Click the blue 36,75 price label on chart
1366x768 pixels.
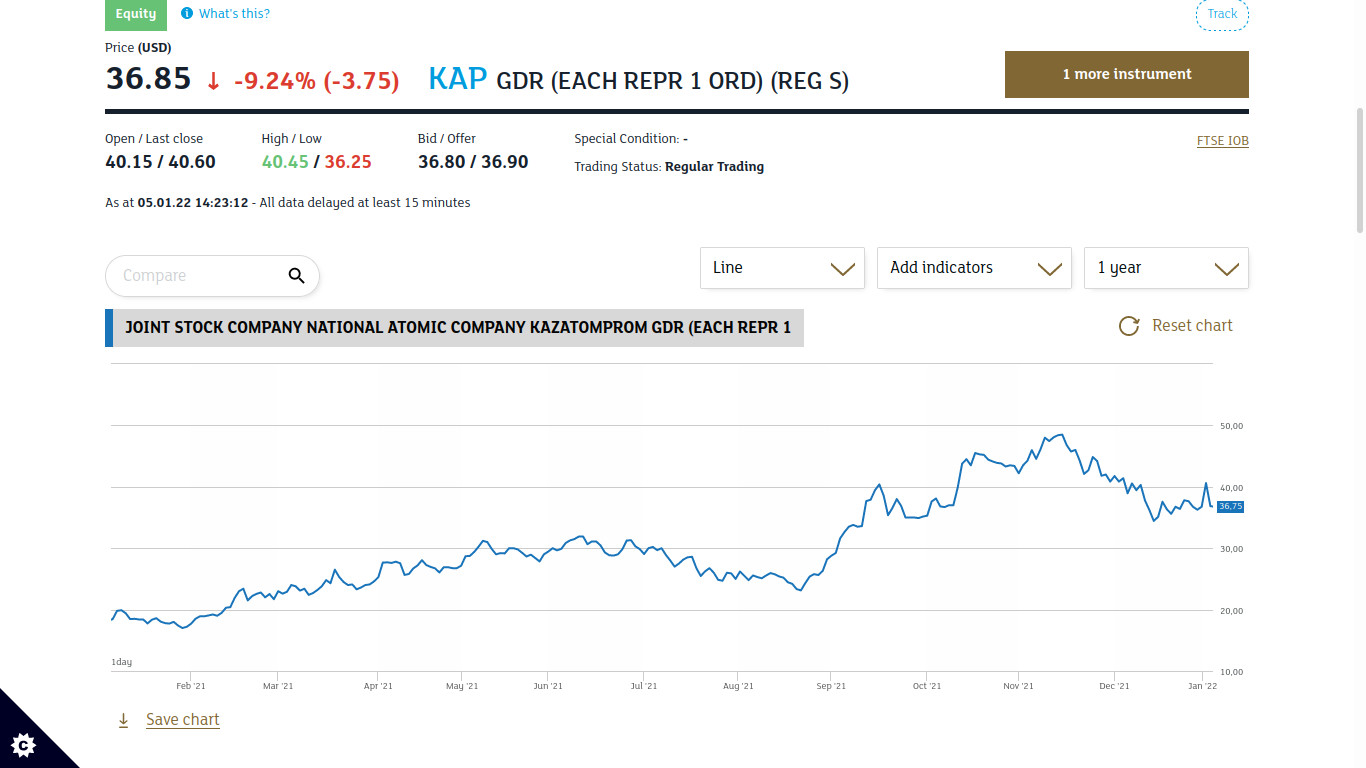coord(1230,507)
